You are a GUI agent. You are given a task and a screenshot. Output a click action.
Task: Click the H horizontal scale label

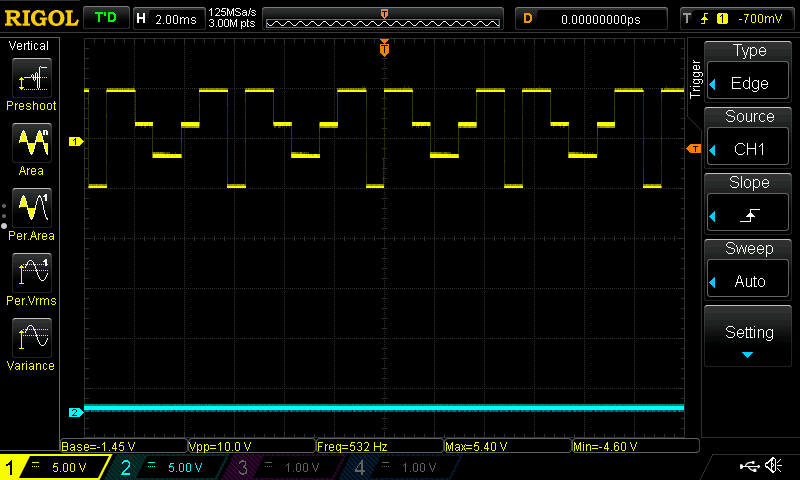click(141, 18)
